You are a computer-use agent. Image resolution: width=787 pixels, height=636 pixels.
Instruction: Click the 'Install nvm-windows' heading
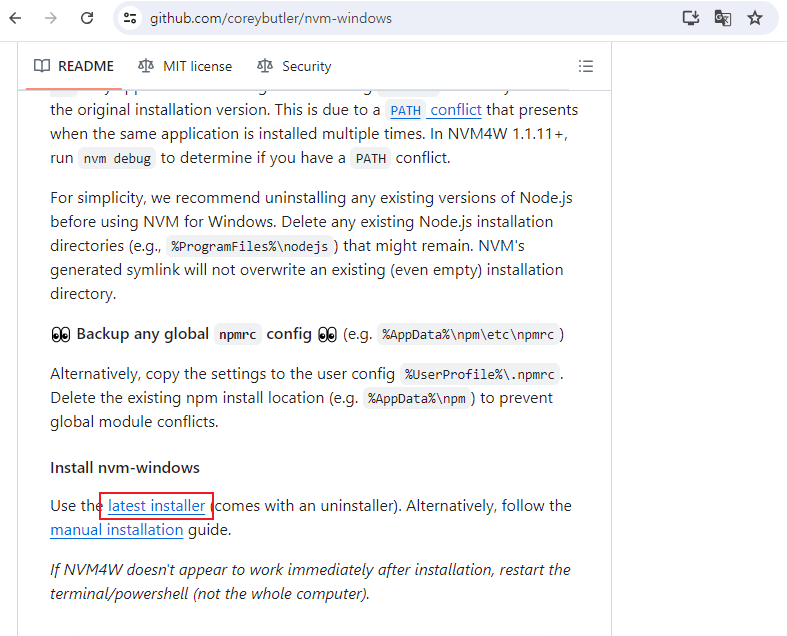[x=125, y=468]
